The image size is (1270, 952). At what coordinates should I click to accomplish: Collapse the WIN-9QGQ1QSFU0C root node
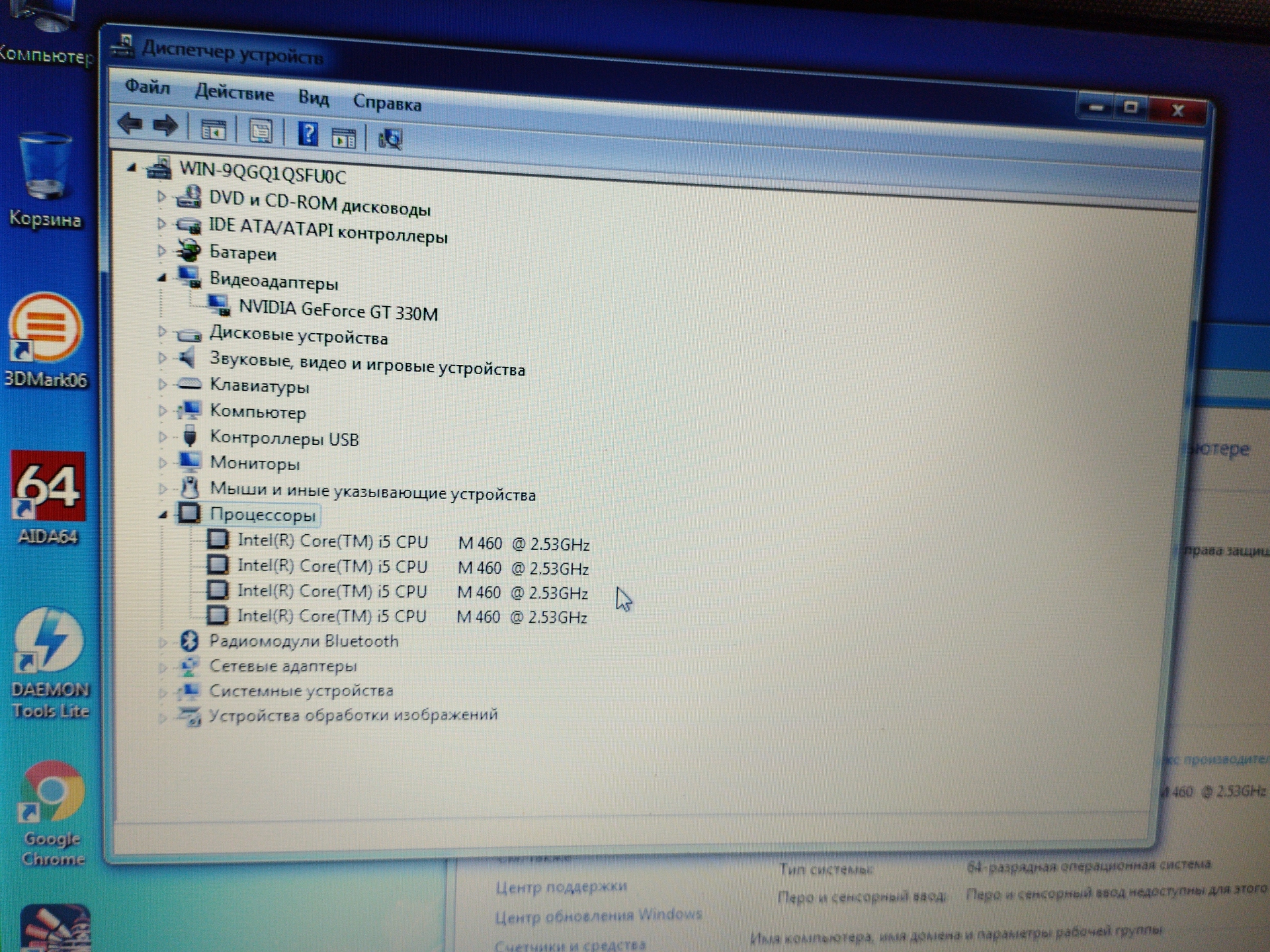132,169
